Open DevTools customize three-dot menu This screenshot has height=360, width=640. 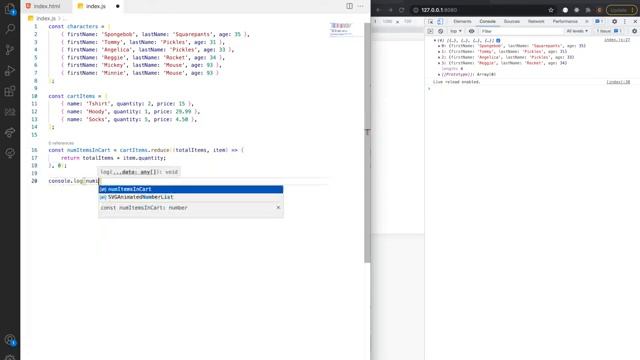[x=624, y=21]
